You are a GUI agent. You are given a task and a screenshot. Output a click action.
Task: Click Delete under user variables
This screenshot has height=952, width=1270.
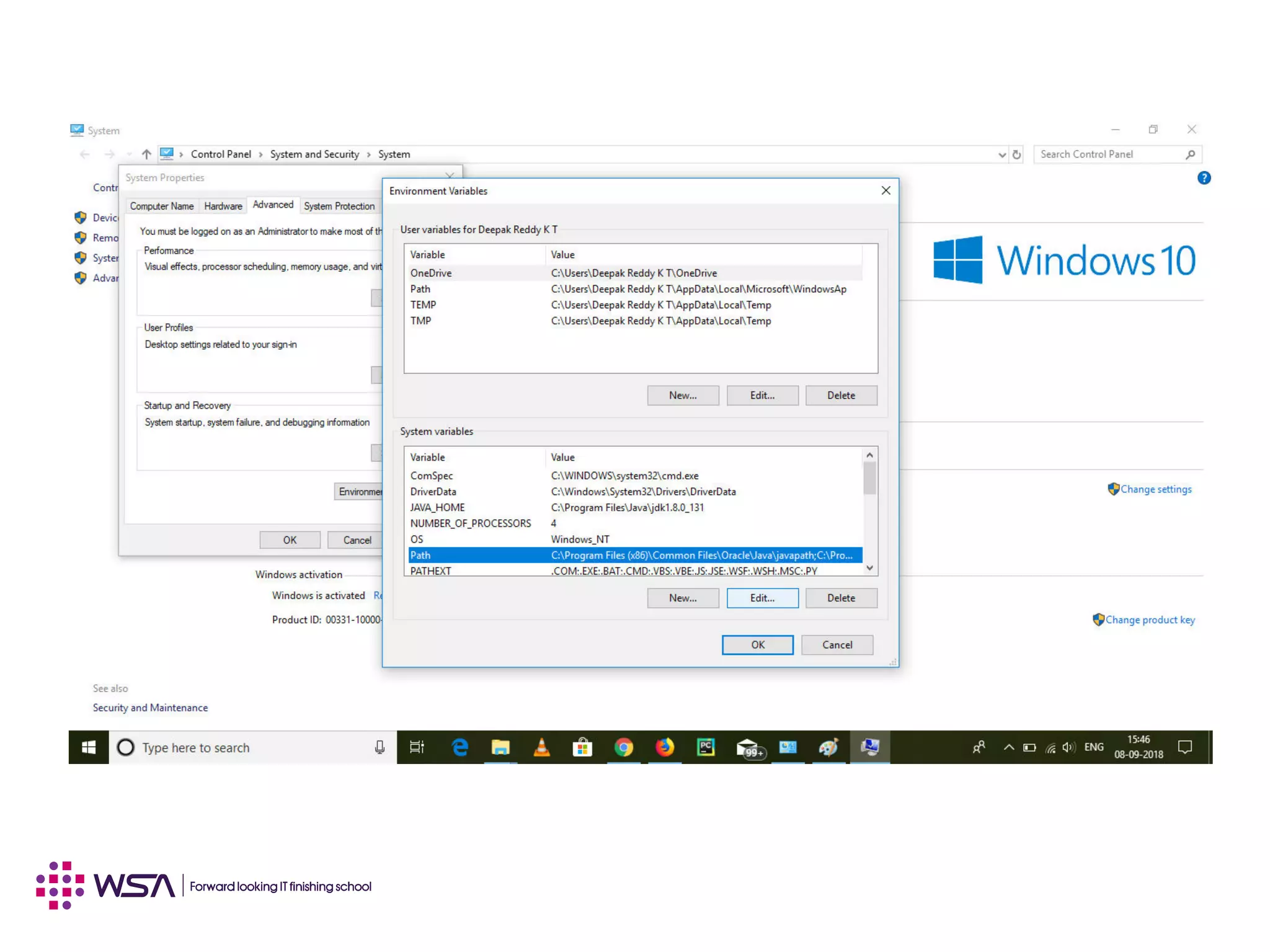pyautogui.click(x=841, y=395)
